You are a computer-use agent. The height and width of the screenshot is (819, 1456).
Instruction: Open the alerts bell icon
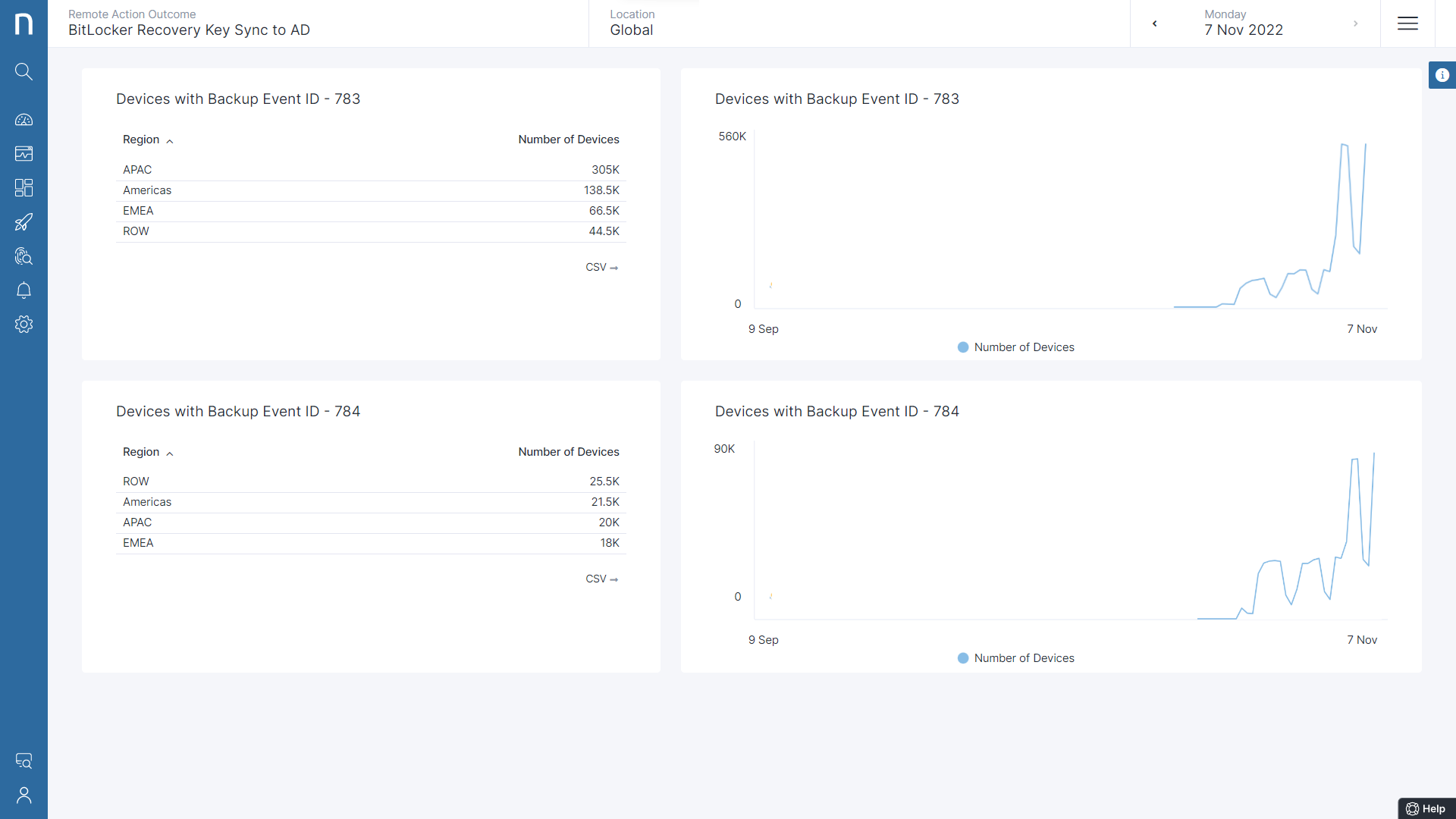pyautogui.click(x=24, y=290)
